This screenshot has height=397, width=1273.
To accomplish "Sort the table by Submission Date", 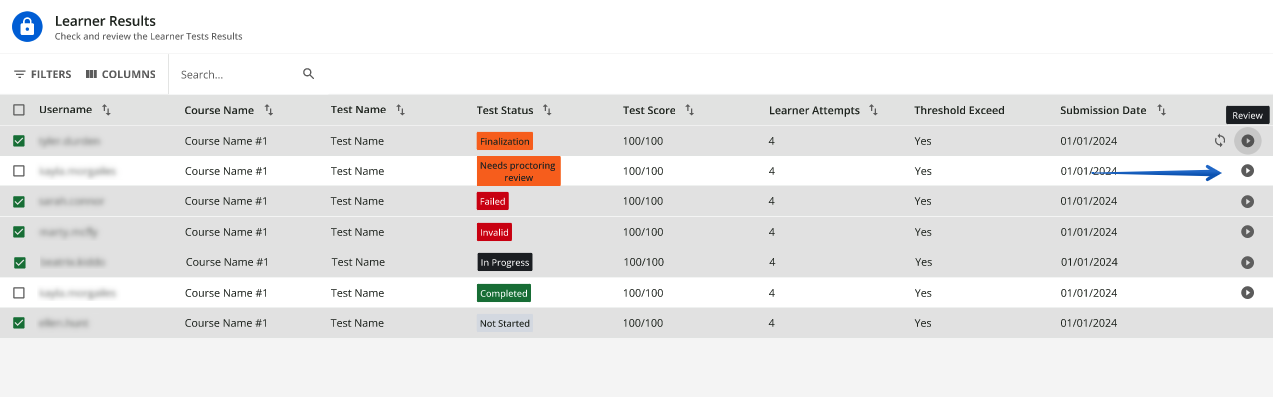I will [1161, 110].
